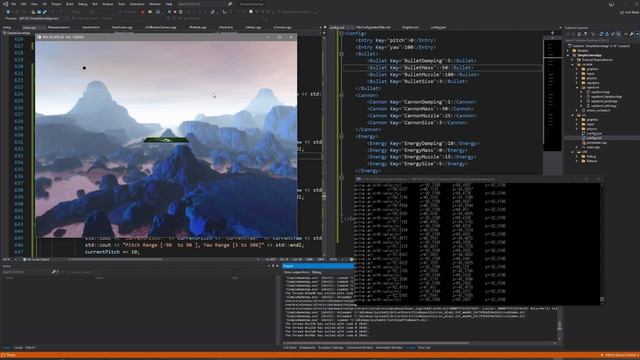This screenshot has width=640, height=360.
Task: Select config.json file under src
Action: point(594,133)
